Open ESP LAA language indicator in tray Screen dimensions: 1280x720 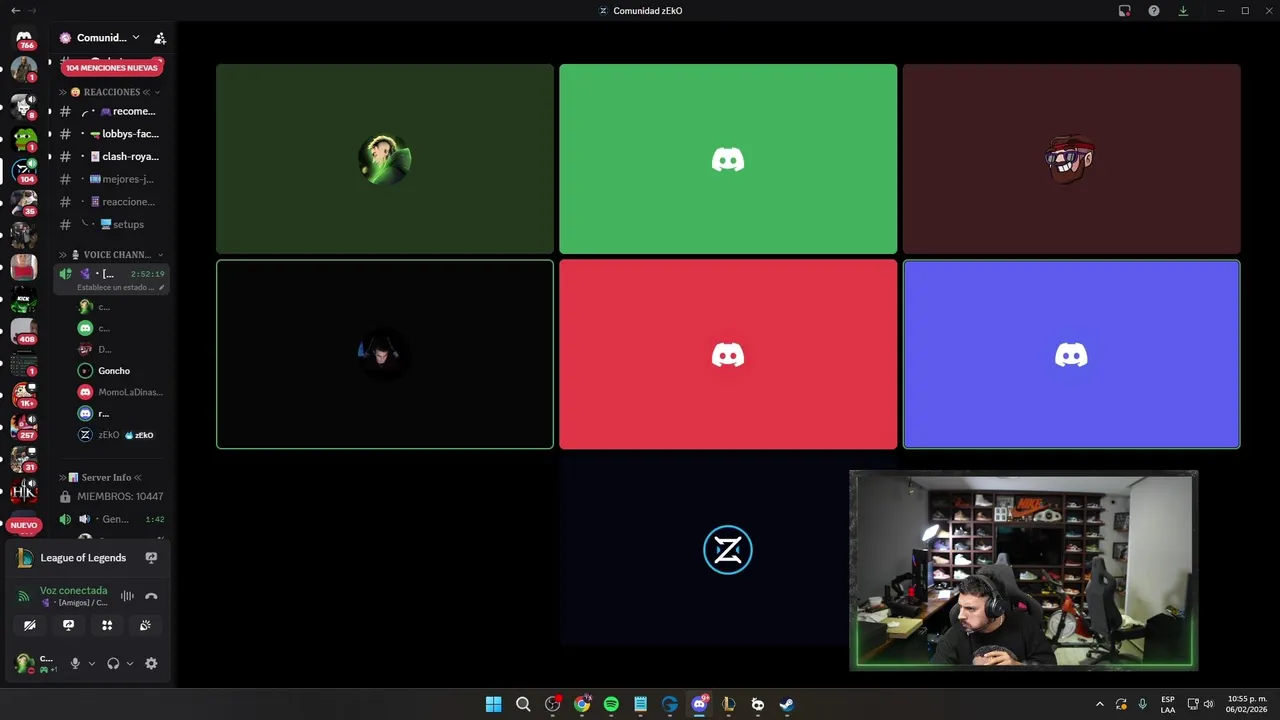point(1168,704)
